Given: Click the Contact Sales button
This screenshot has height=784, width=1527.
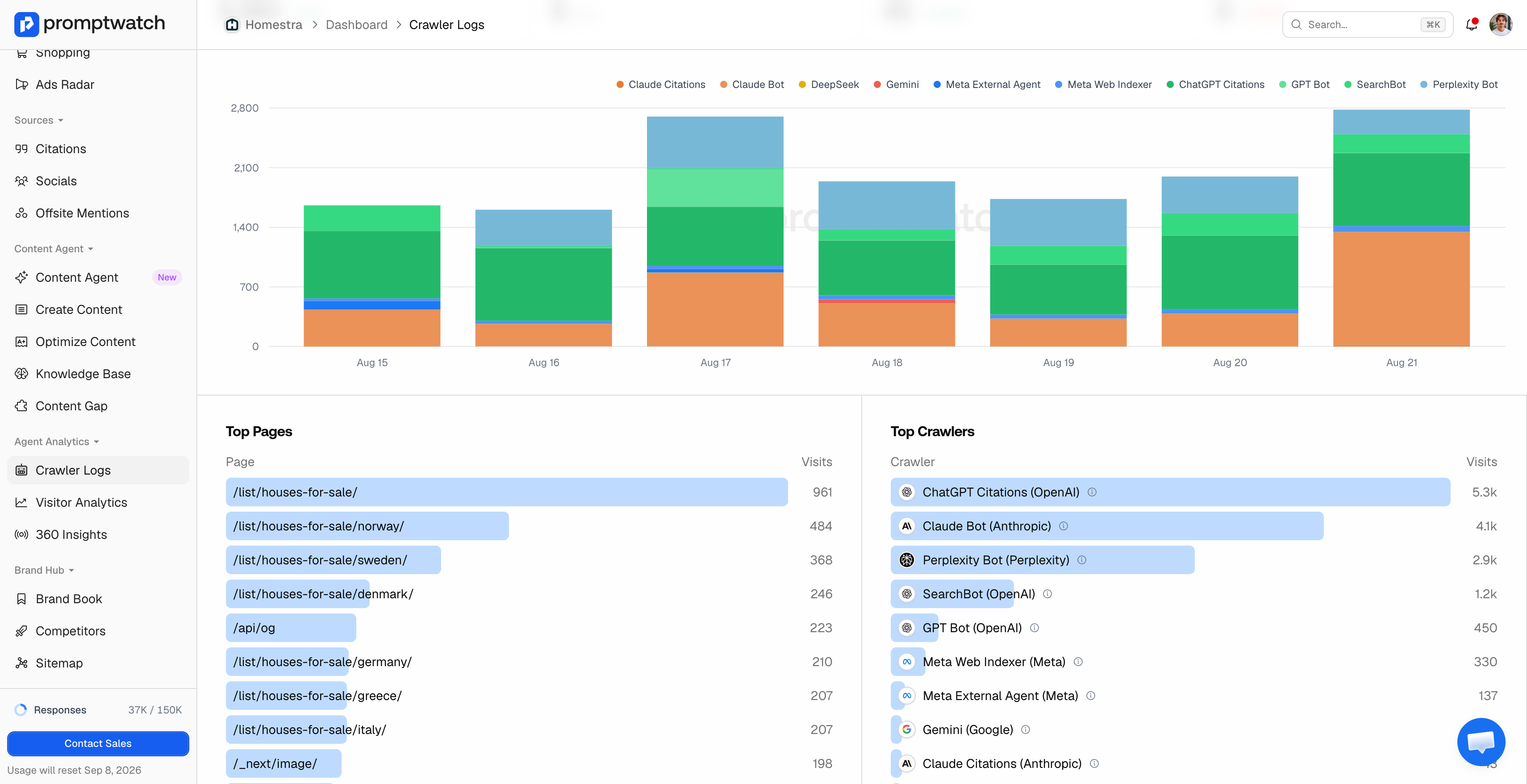Looking at the screenshot, I should 98,743.
